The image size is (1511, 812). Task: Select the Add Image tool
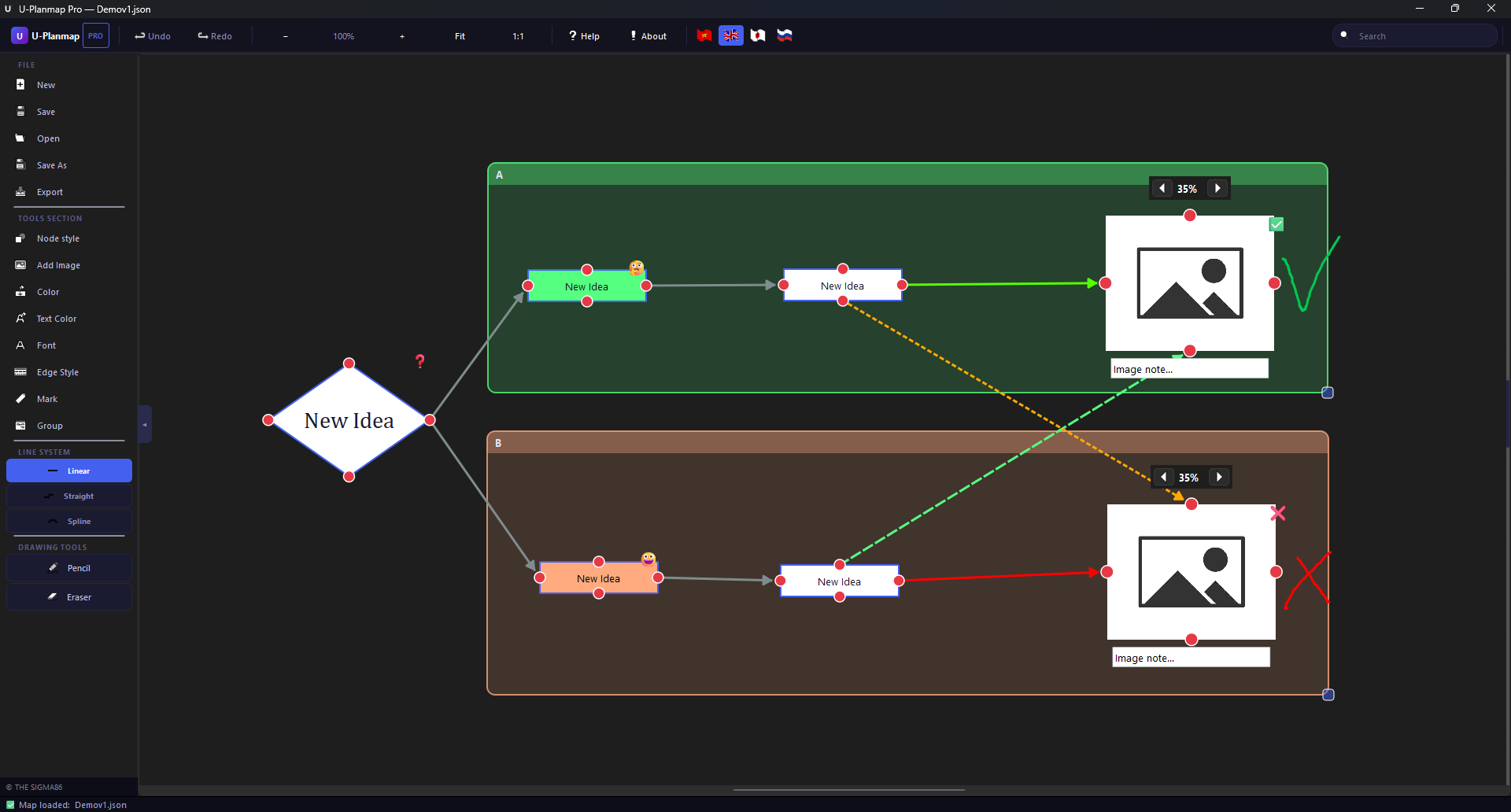[x=69, y=265]
